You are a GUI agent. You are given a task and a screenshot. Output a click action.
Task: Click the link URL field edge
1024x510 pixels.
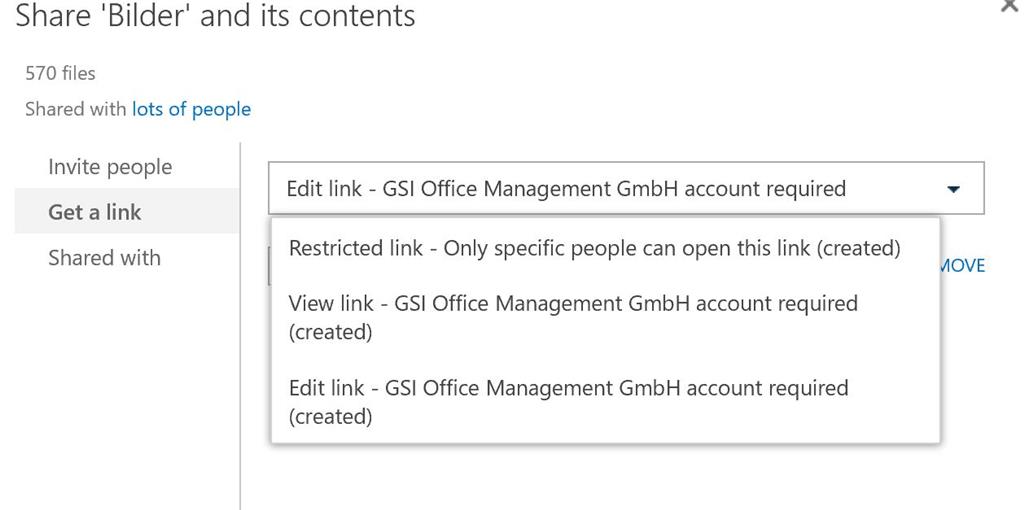tap(270, 266)
